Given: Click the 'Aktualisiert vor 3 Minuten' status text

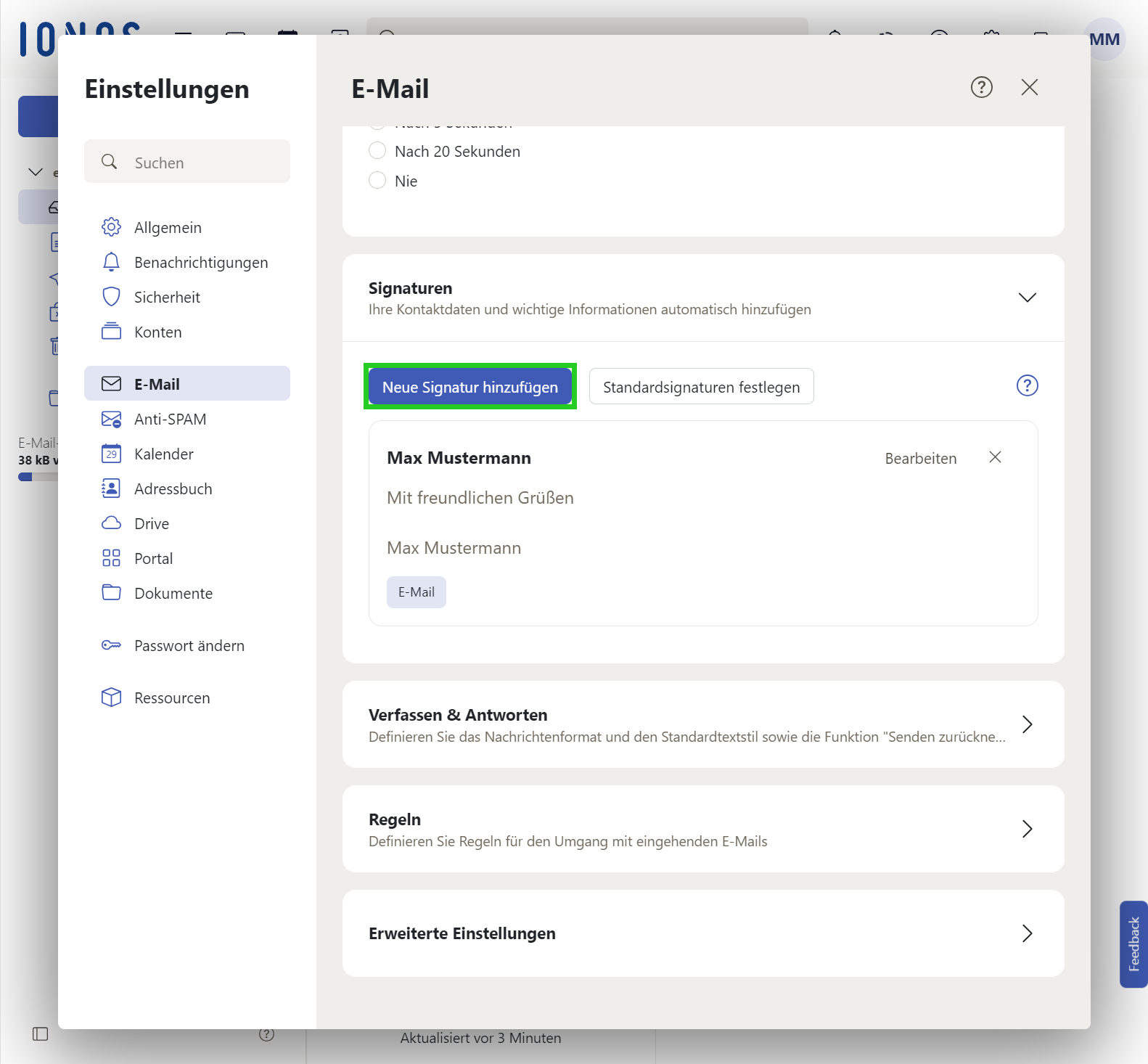Looking at the screenshot, I should (480, 1038).
